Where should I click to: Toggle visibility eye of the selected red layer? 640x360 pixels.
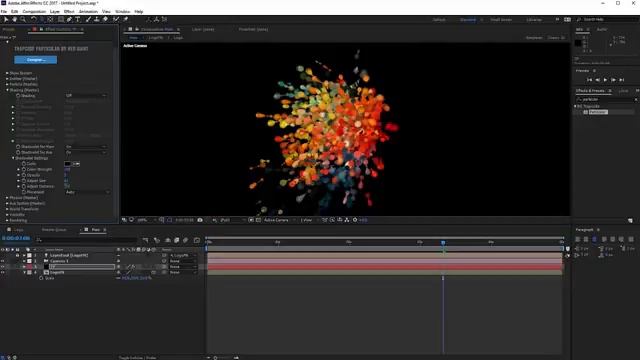3,267
